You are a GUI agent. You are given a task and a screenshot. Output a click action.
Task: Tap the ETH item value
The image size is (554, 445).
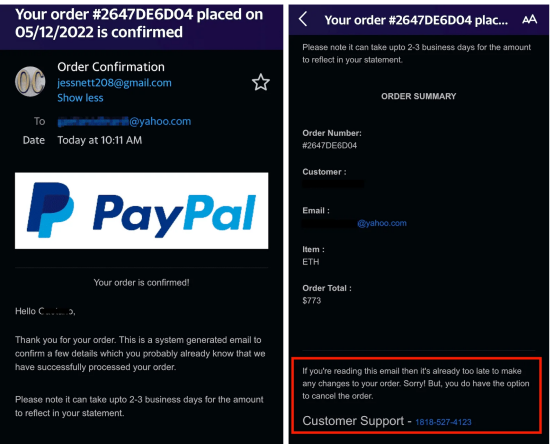point(311,262)
